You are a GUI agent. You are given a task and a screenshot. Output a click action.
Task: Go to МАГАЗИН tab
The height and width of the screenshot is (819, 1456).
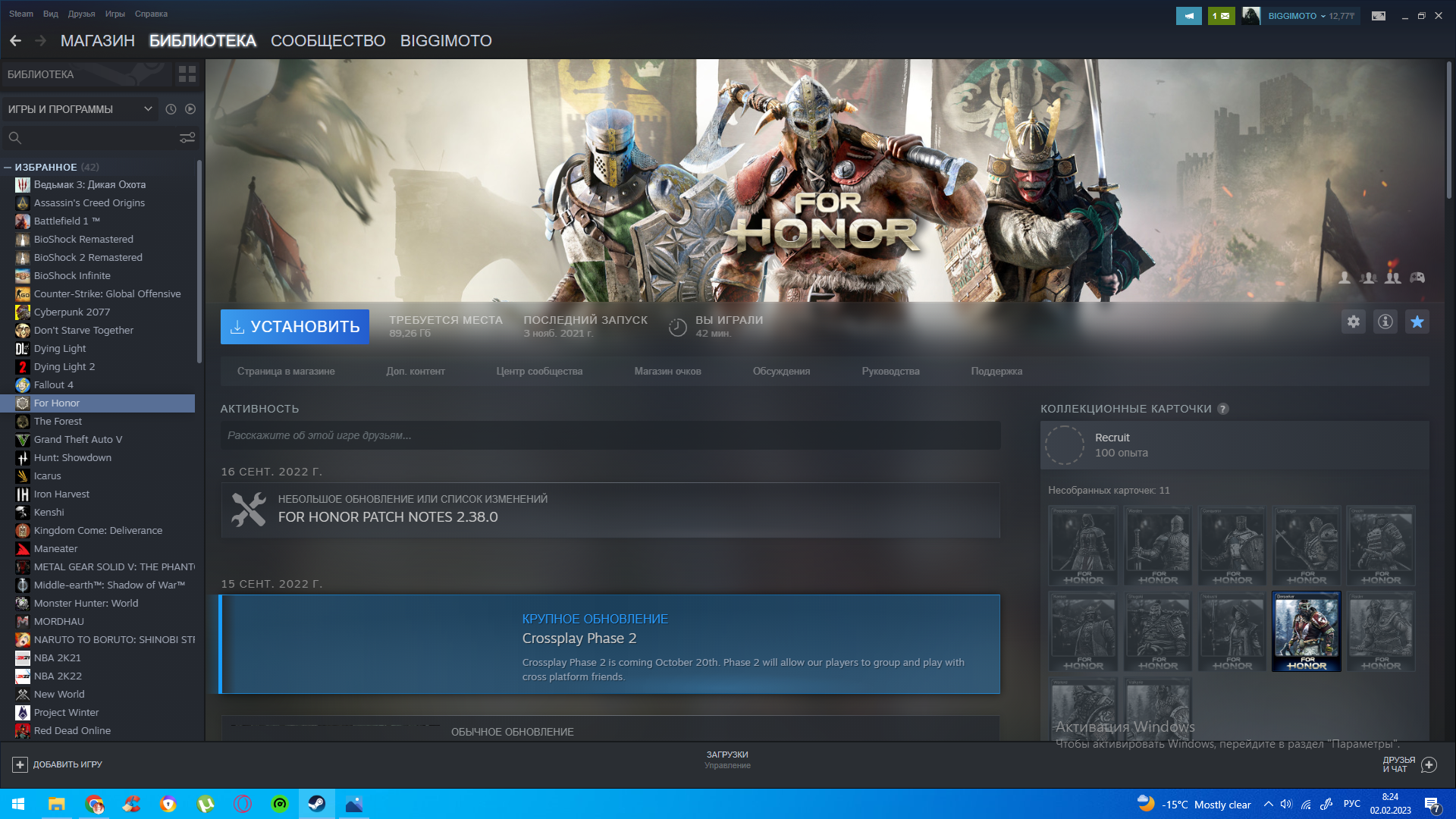[98, 41]
